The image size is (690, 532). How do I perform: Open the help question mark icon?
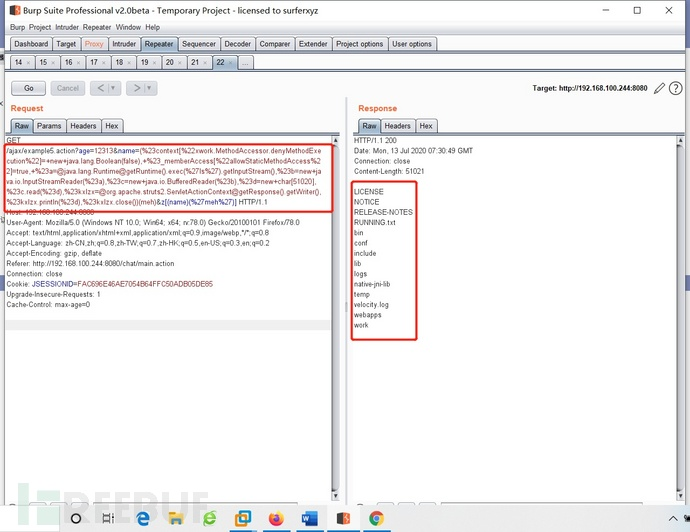675,88
